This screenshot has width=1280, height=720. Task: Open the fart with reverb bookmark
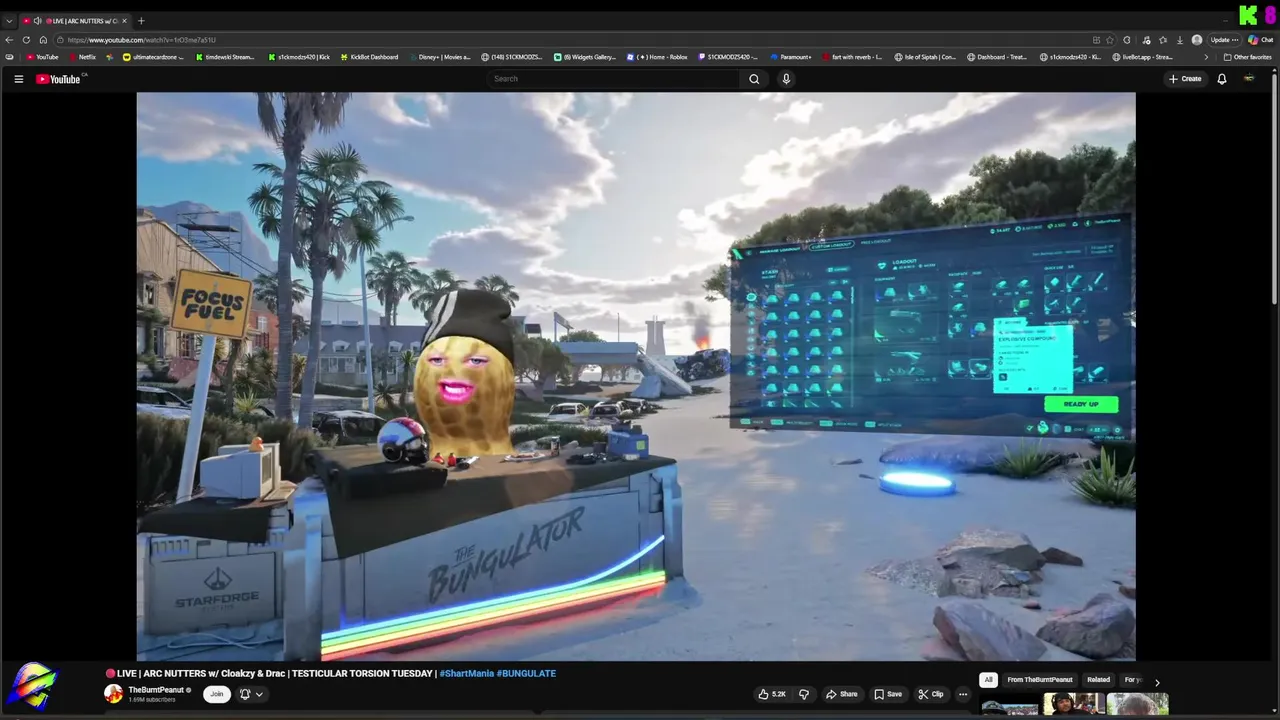[x=852, y=57]
